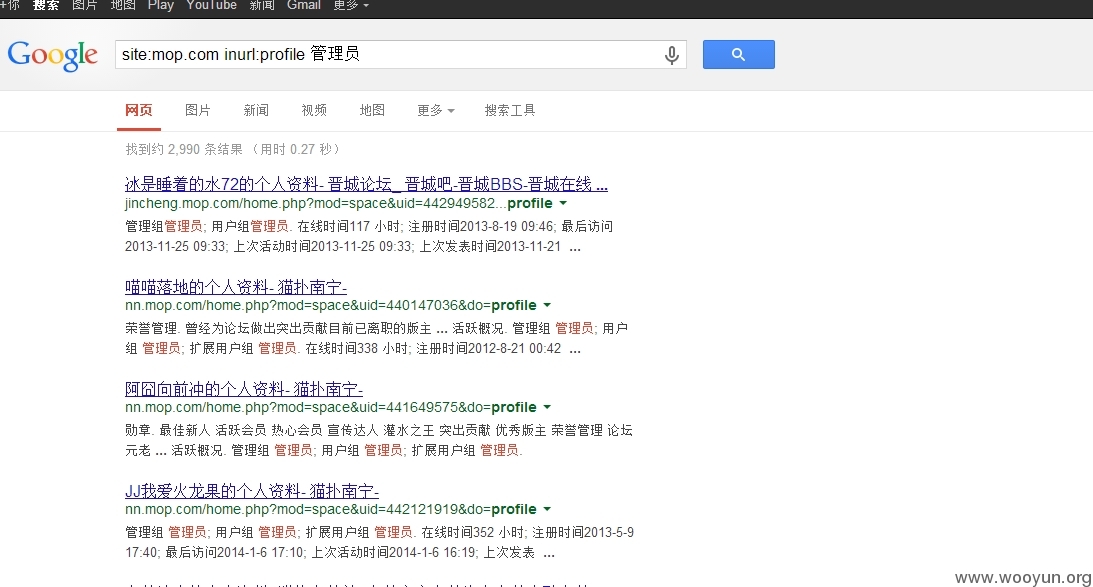Expand arrow beside uid=440147036 result URL
Viewport: 1093px width, 587px height.
pos(547,305)
